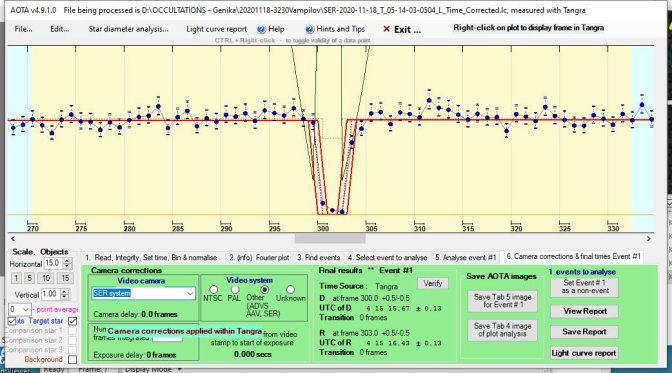The image size is (672, 373).
Task: Click Save Tab 4 image of plot analysis
Action: [502, 330]
